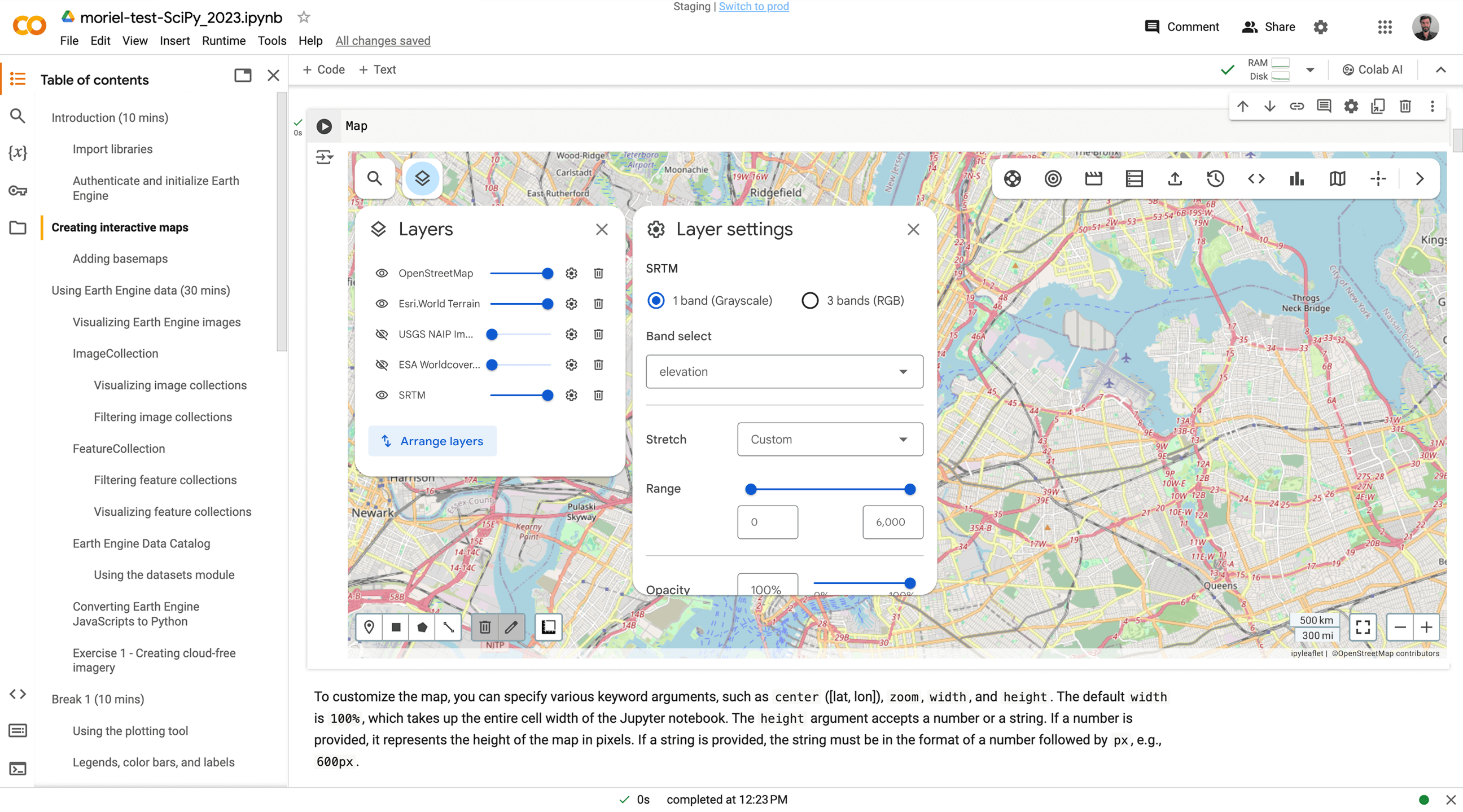Click the Range slider left handle
The width and height of the screenshot is (1463, 812).
(751, 489)
